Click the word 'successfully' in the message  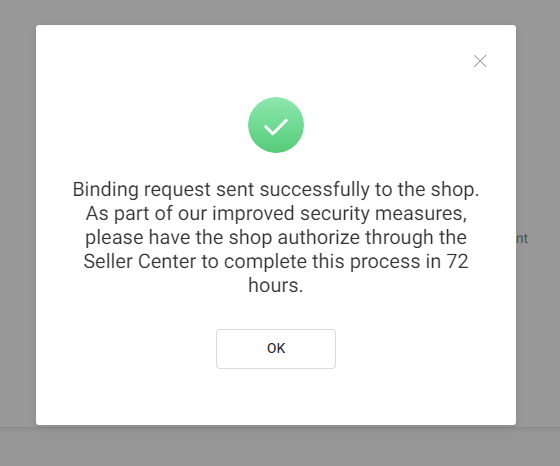click(314, 189)
